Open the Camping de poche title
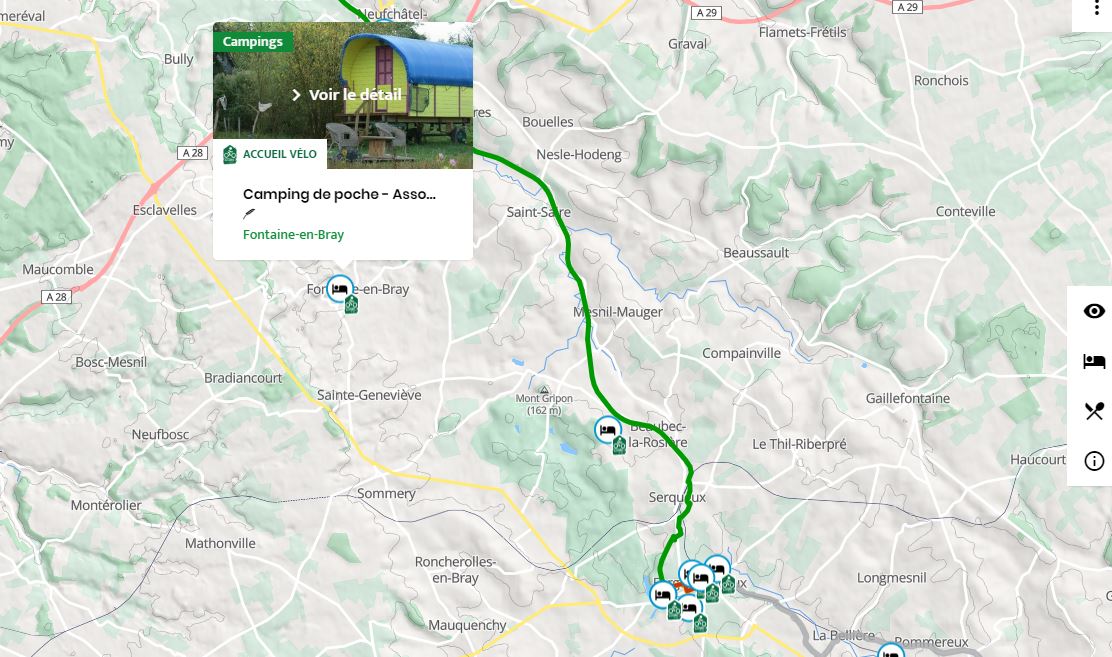1112x657 pixels. pos(339,194)
